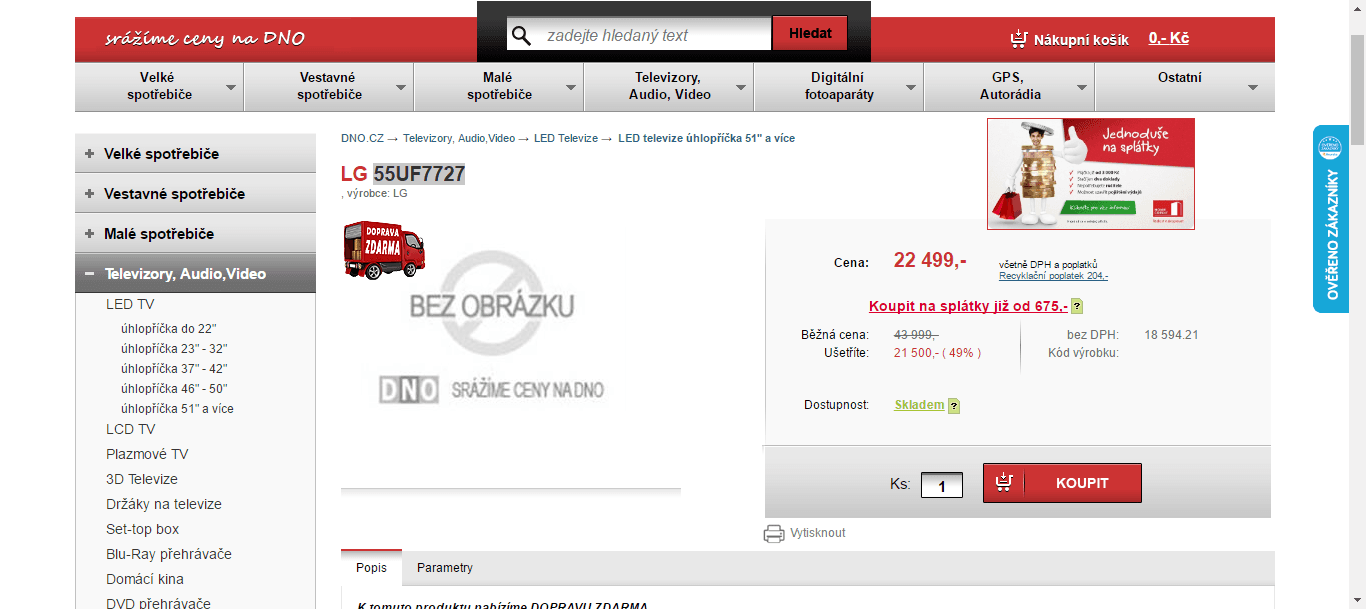
Task: Expand GPS, Autorádia menu arrow
Action: (1082, 88)
